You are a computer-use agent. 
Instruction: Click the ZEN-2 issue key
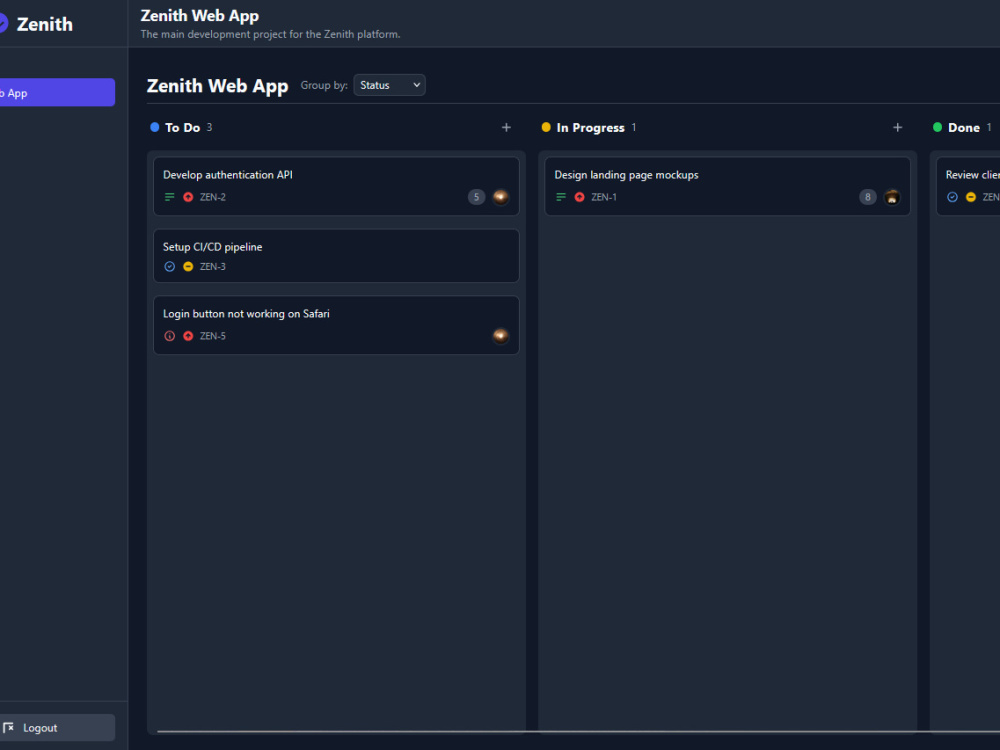[x=213, y=197]
